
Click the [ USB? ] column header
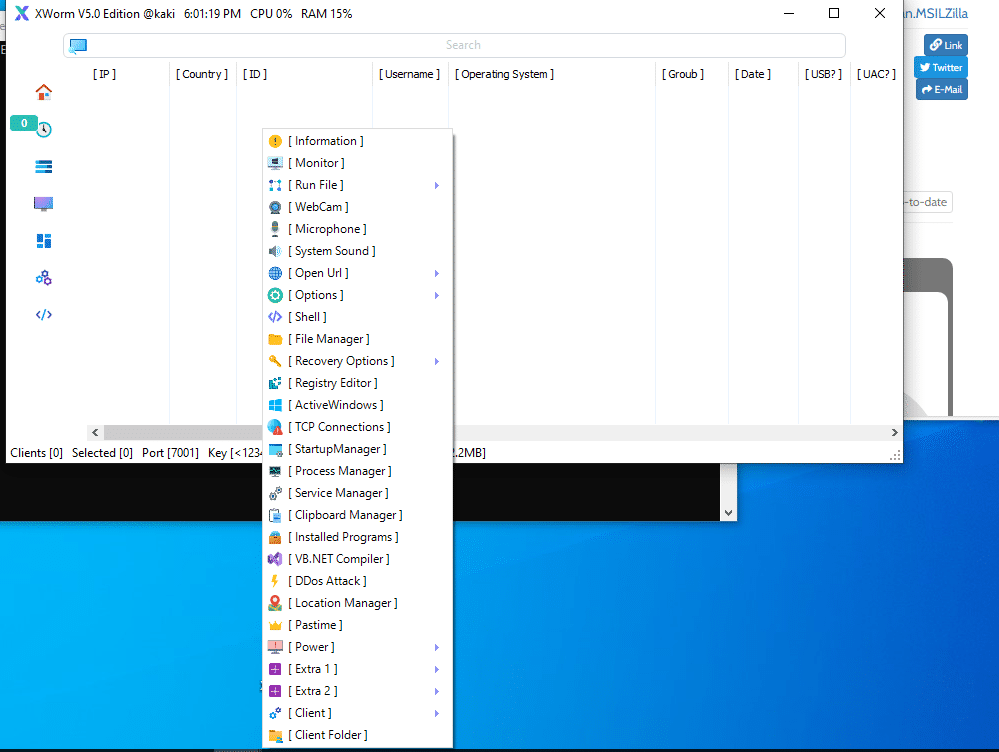click(823, 75)
